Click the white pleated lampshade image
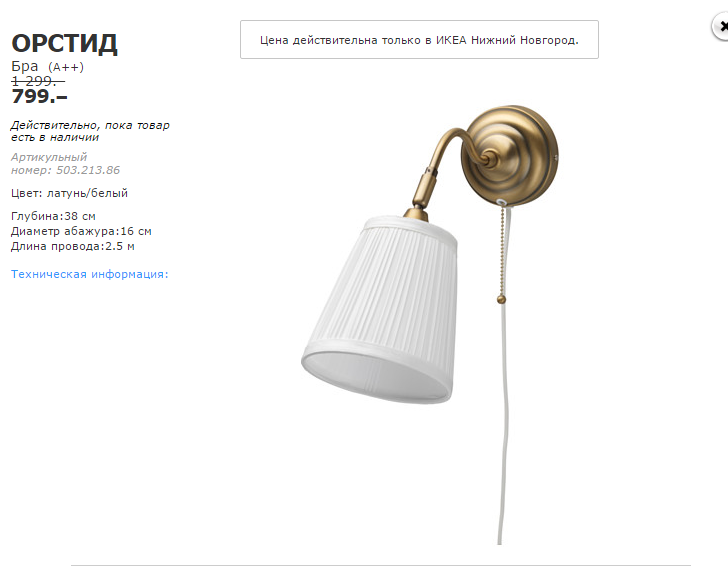 click(380, 309)
